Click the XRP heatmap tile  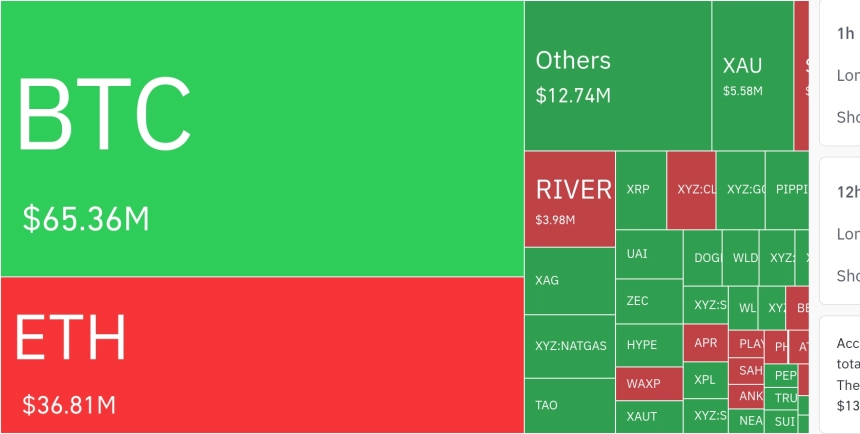click(640, 190)
